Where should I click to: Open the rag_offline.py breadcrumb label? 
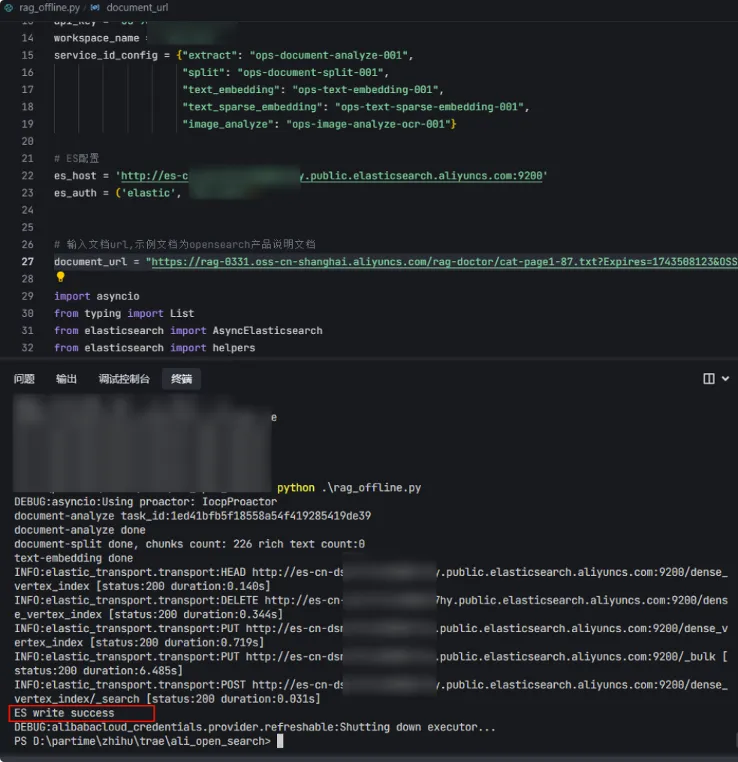pyautogui.click(x=48, y=7)
